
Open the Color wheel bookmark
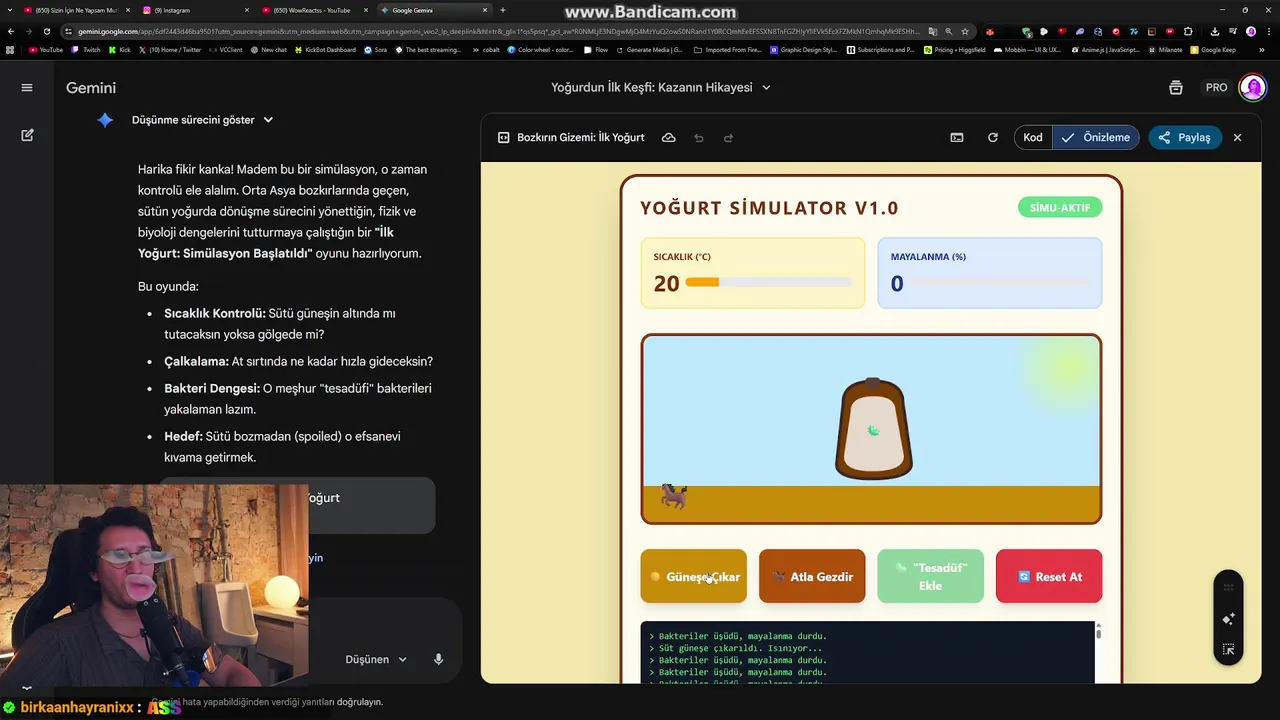(x=541, y=49)
